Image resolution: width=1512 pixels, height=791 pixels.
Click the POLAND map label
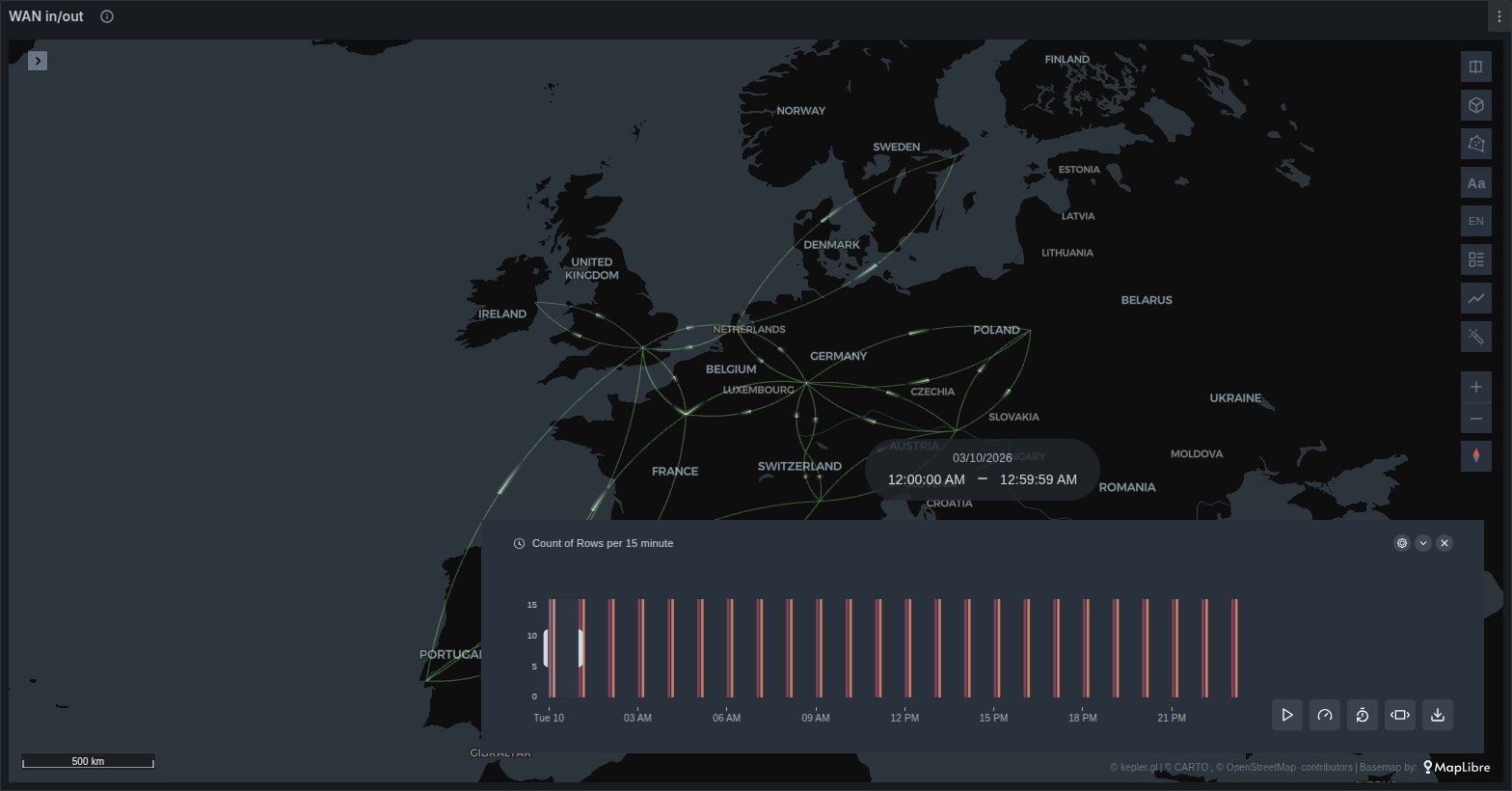click(996, 330)
